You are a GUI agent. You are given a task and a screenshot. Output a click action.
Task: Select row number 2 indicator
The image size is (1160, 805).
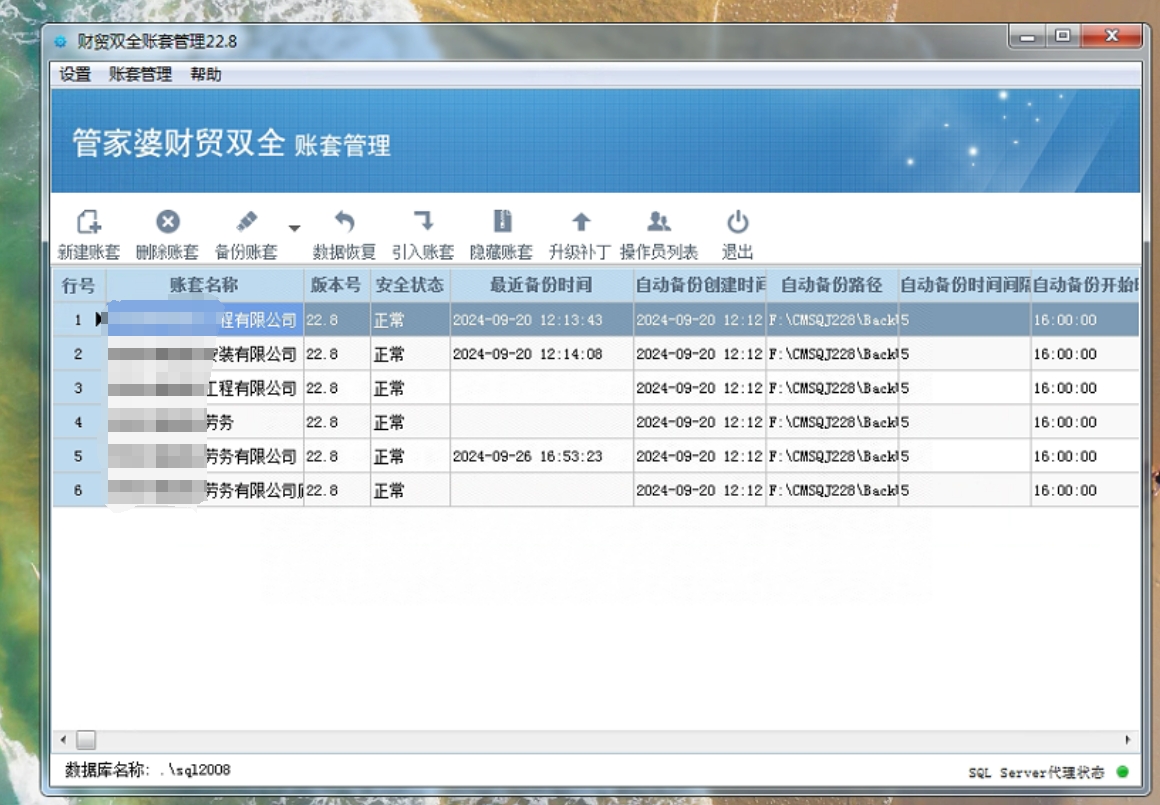(78, 354)
